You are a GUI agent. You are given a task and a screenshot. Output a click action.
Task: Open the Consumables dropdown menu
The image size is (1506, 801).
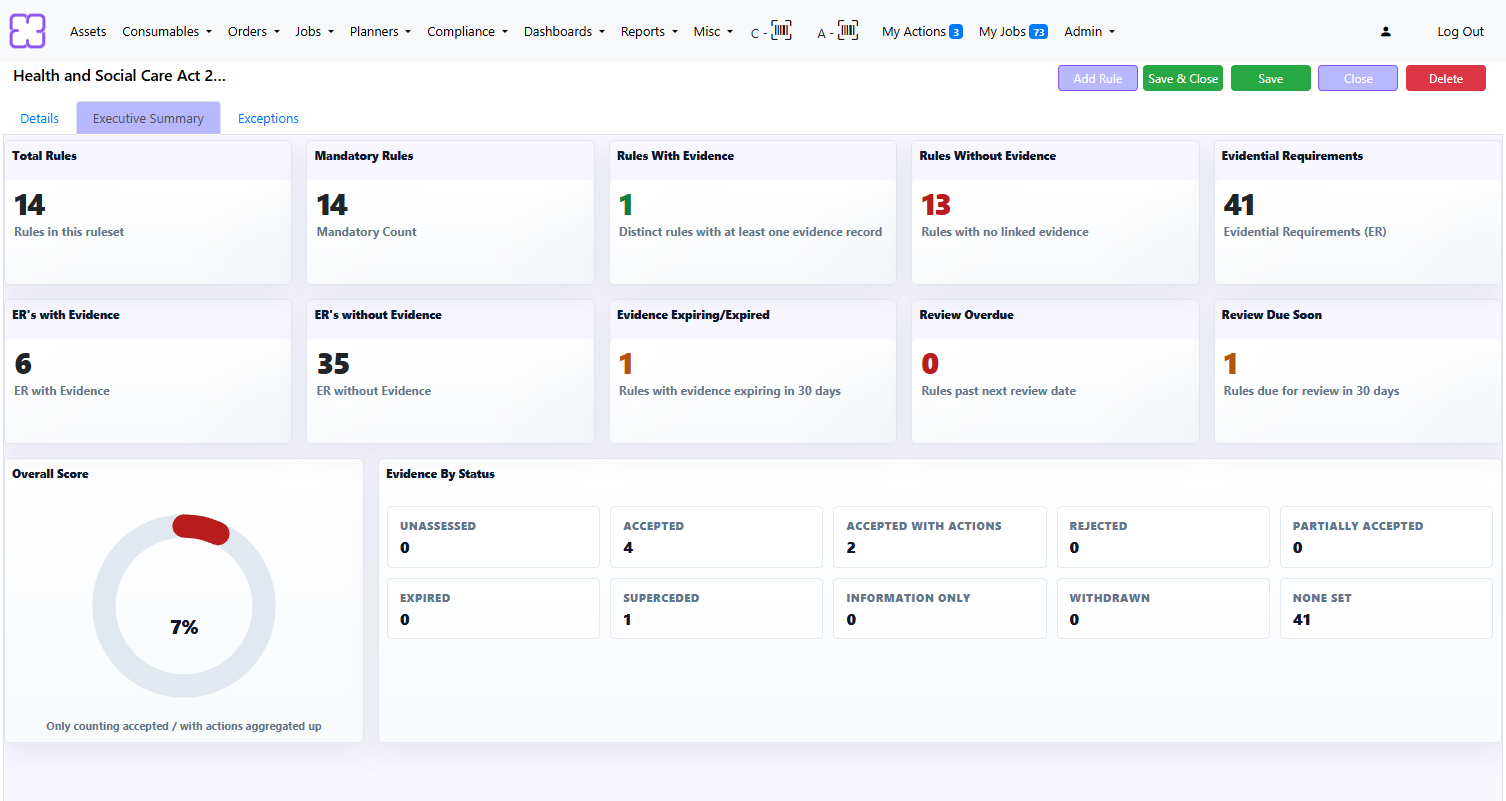click(x=167, y=32)
